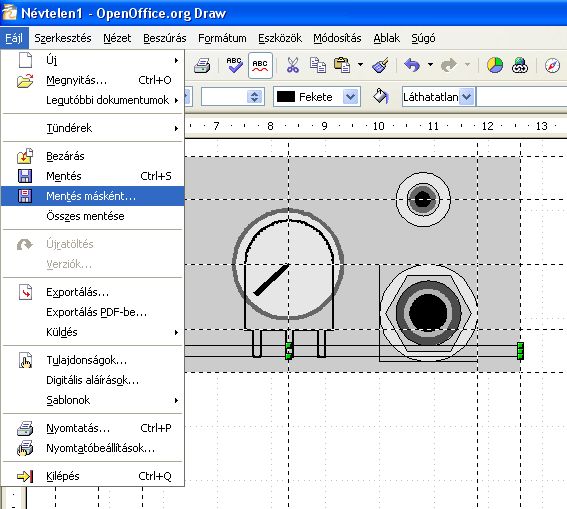Click the printer icon beside Nyomtatás

tap(25, 428)
